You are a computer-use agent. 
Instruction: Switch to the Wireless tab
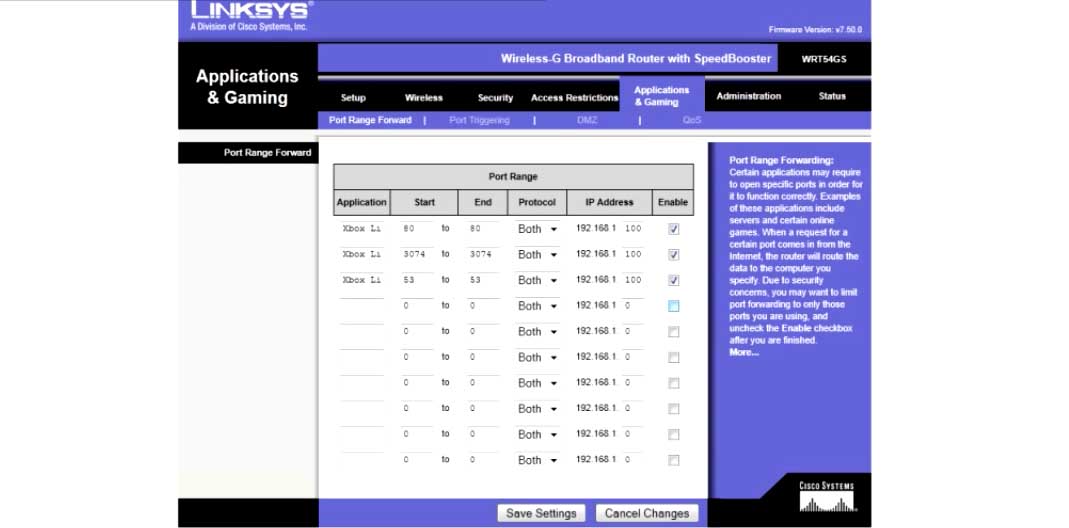coord(423,98)
